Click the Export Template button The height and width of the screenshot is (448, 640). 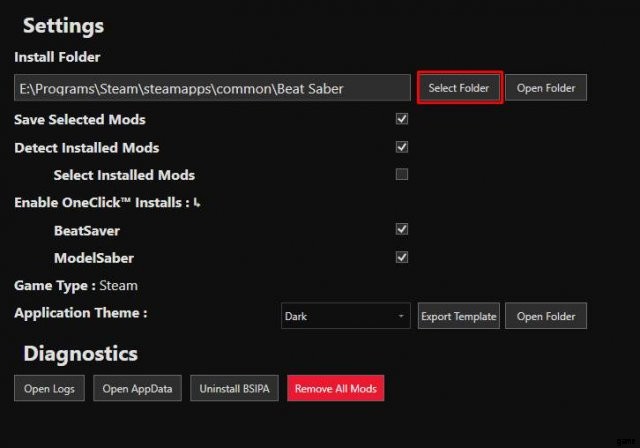coord(458,316)
